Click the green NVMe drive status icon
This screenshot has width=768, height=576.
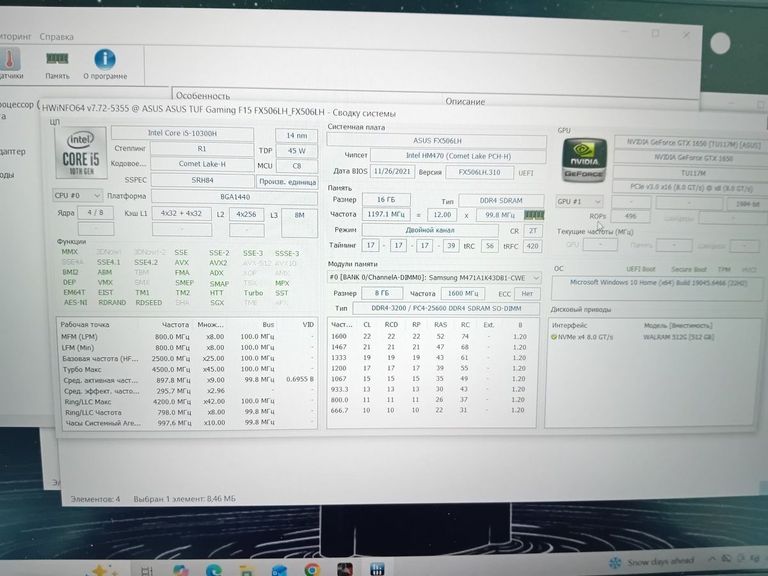pyautogui.click(x=554, y=336)
